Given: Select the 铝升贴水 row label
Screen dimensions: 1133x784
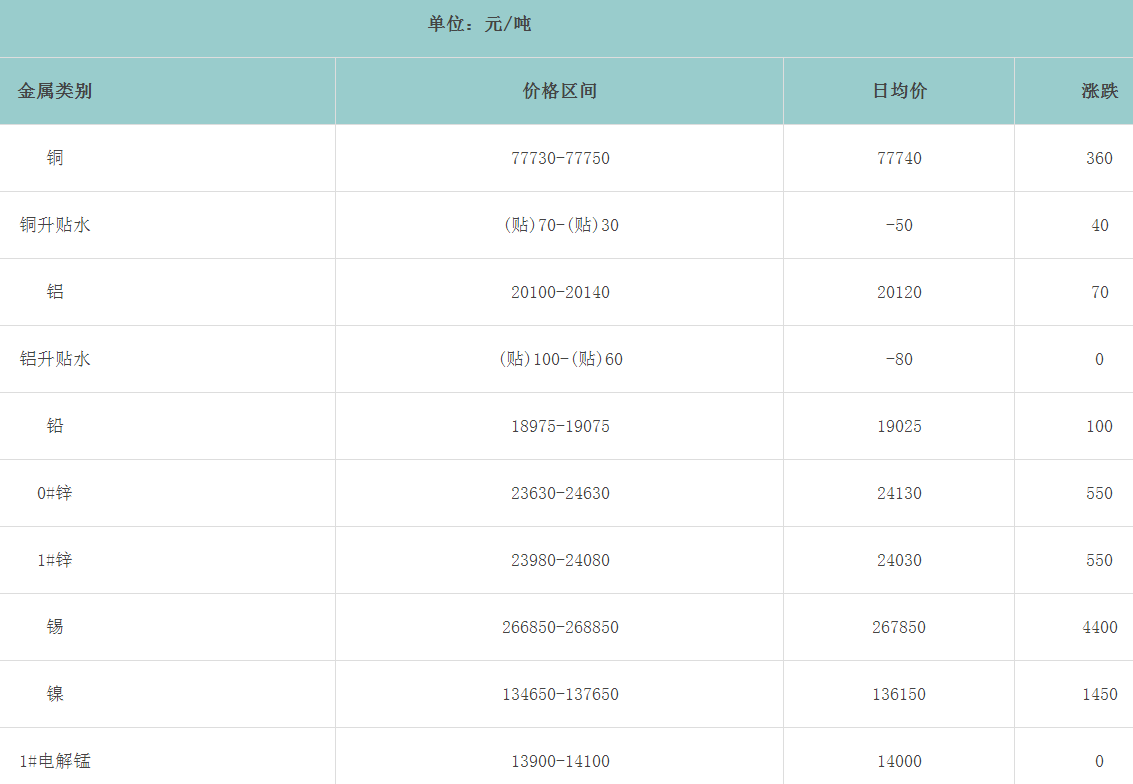Looking at the screenshot, I should (55, 359).
